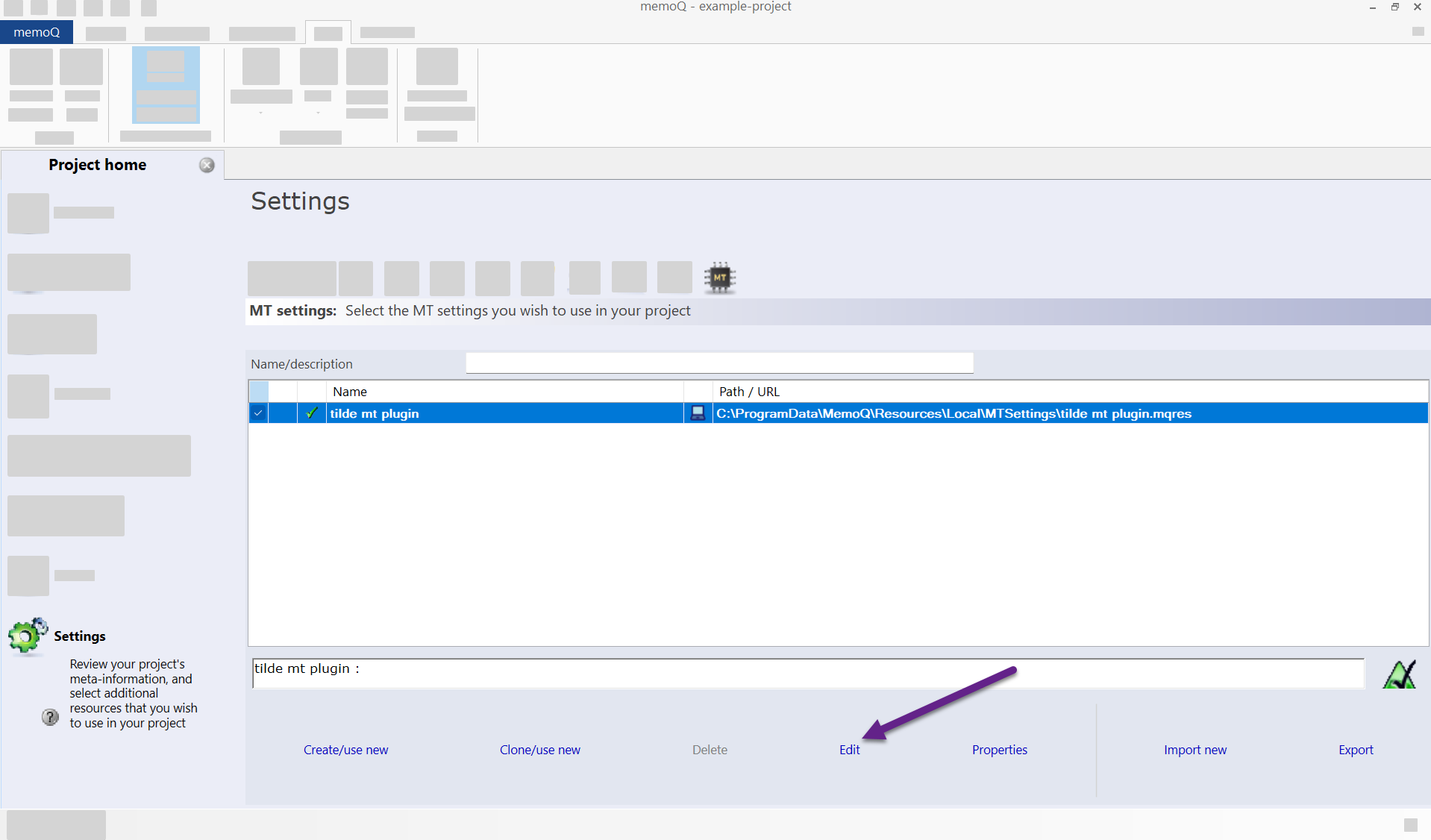Click the Settings gear icon in sidebar
Viewport: 1431px width, 840px height.
click(x=28, y=636)
